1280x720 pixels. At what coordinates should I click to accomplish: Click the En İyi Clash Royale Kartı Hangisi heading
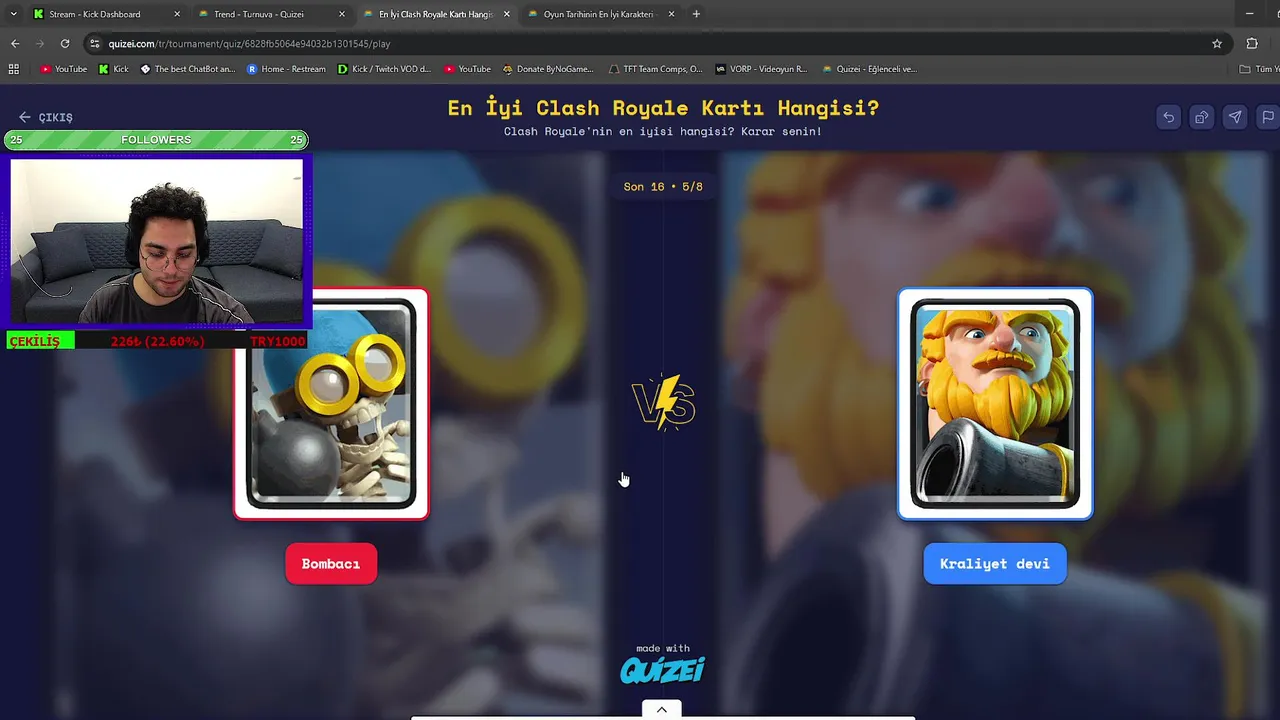click(x=663, y=108)
